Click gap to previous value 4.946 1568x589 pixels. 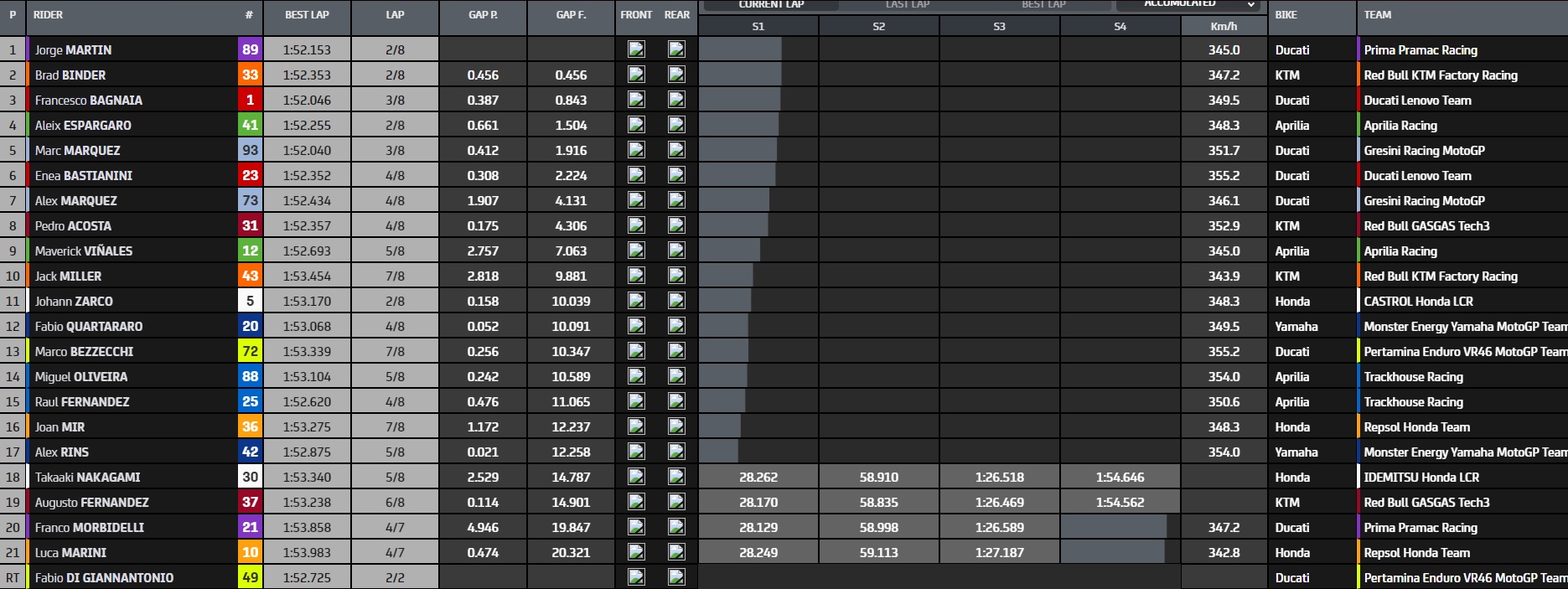pos(483,527)
